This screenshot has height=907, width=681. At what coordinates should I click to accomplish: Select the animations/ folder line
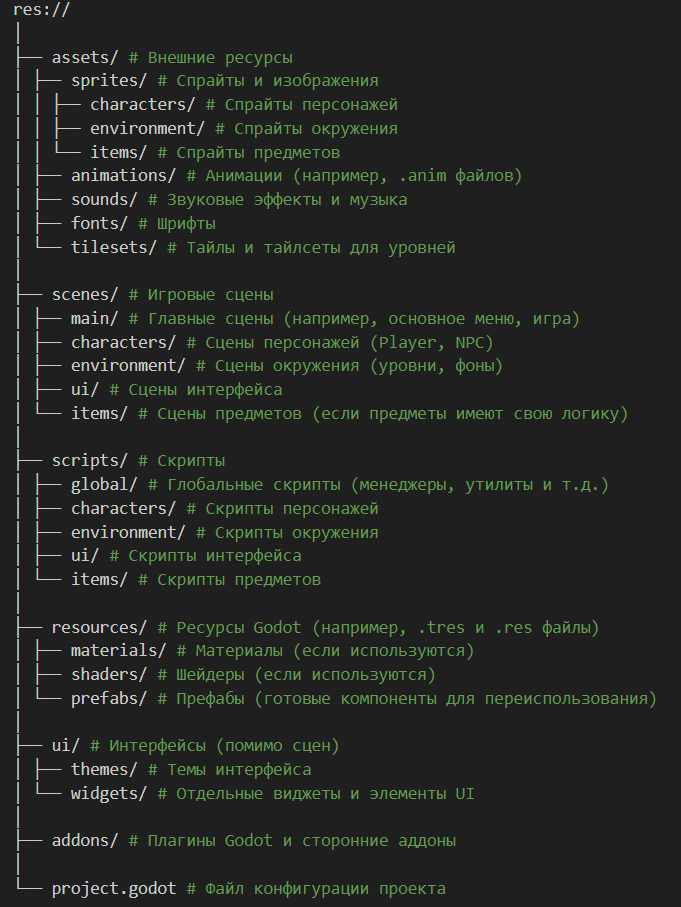pos(124,176)
